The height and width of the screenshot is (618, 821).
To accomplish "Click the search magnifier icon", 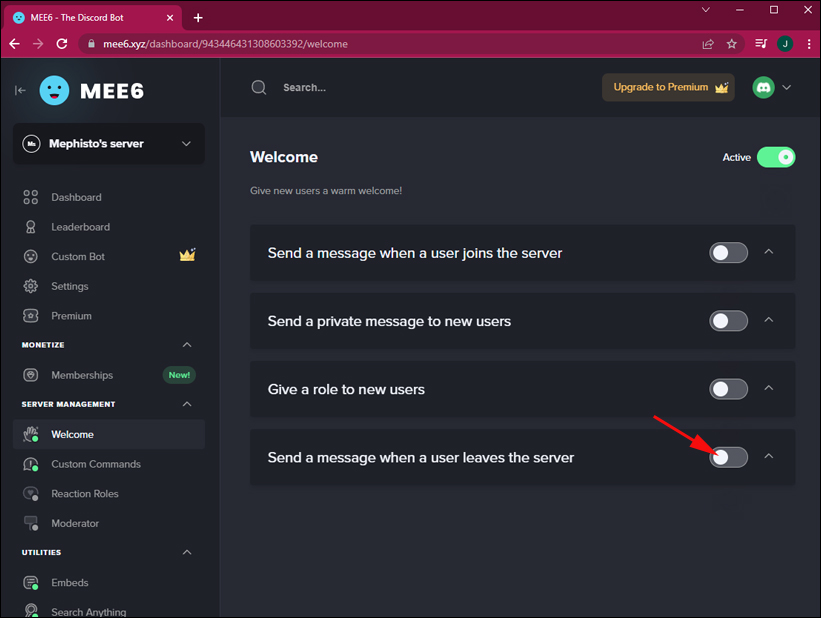I will [259, 87].
